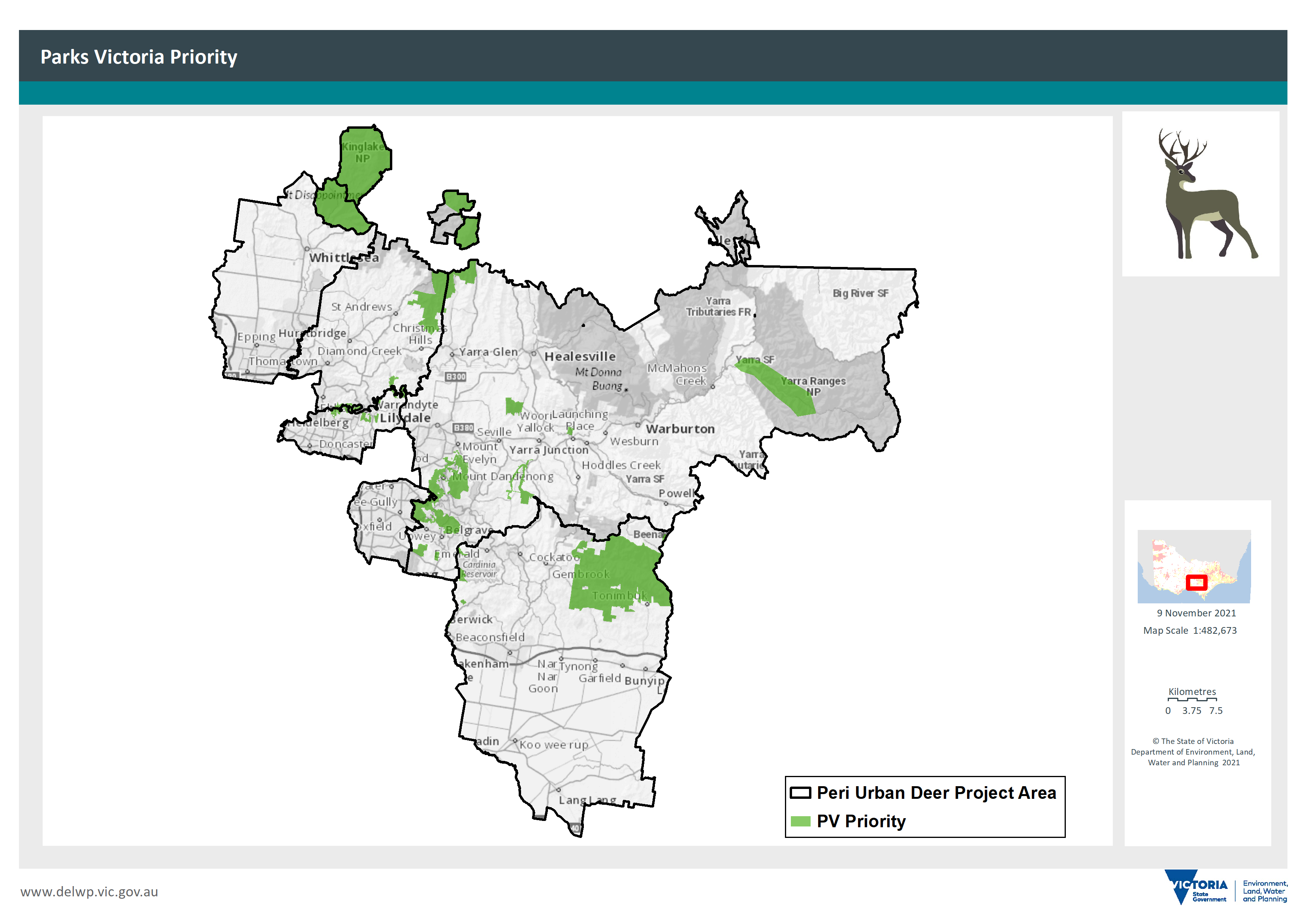Click the 'Environment, Land, Water and Planning' logo text
This screenshot has height=924, width=1306.
(1265, 891)
